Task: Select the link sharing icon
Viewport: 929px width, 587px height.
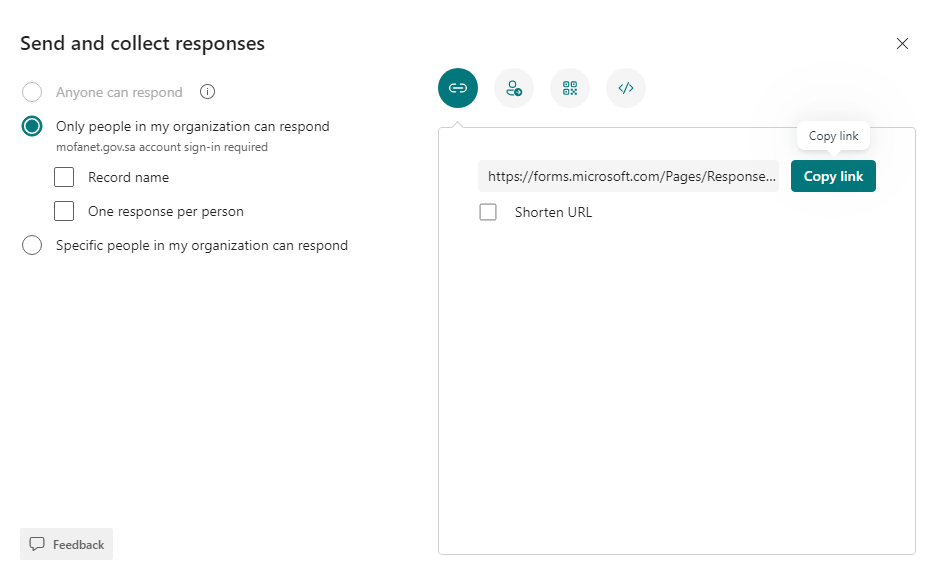Action: (458, 88)
